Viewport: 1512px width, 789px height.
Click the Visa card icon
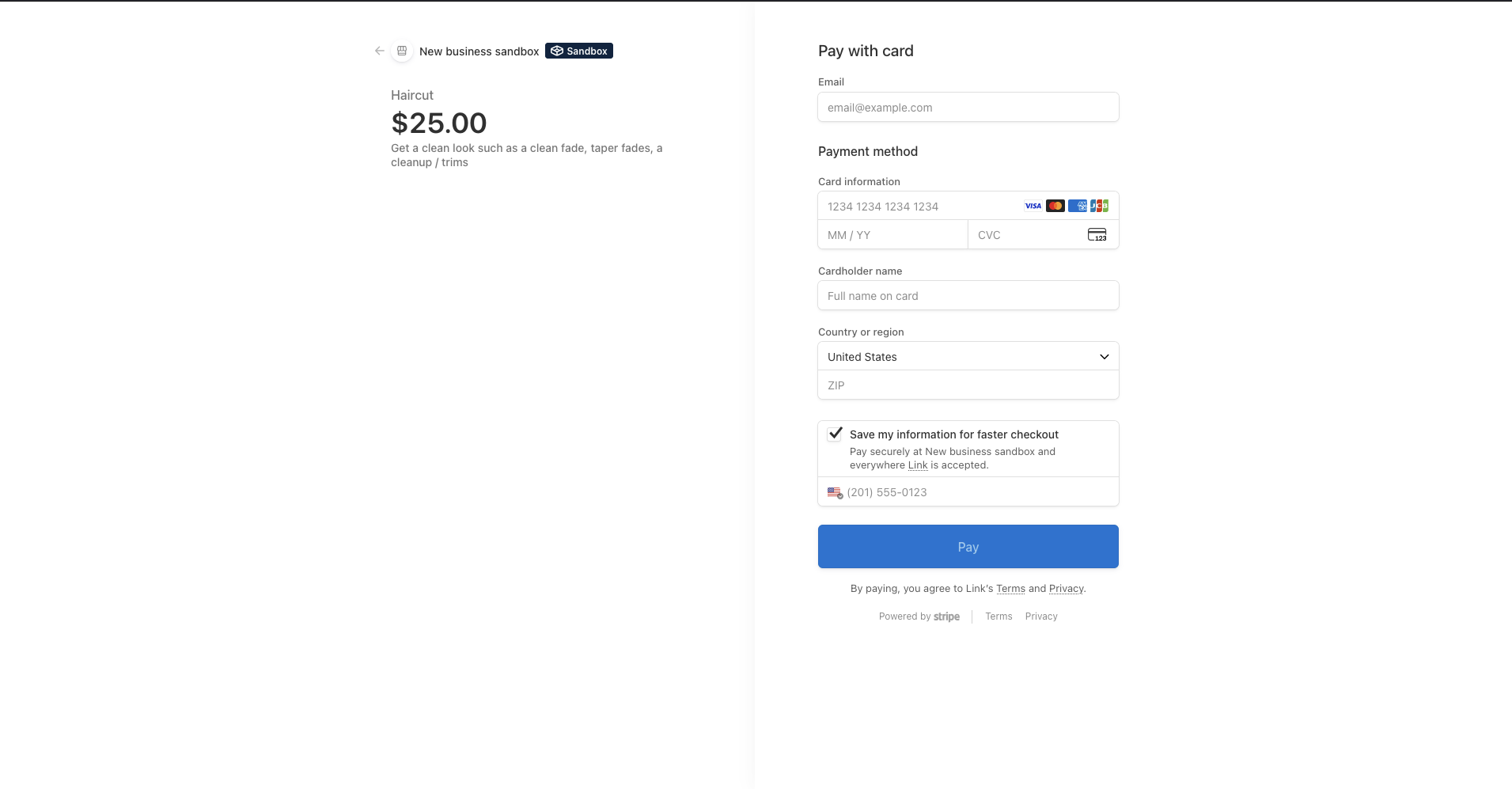pyautogui.click(x=1033, y=206)
